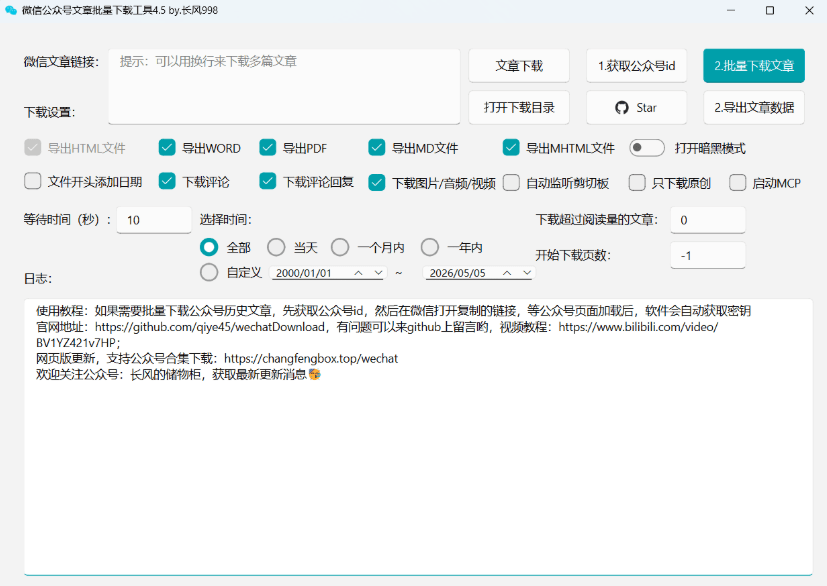Uncheck 导出WORD option
Screen dimensions: 827x586
coord(167,148)
